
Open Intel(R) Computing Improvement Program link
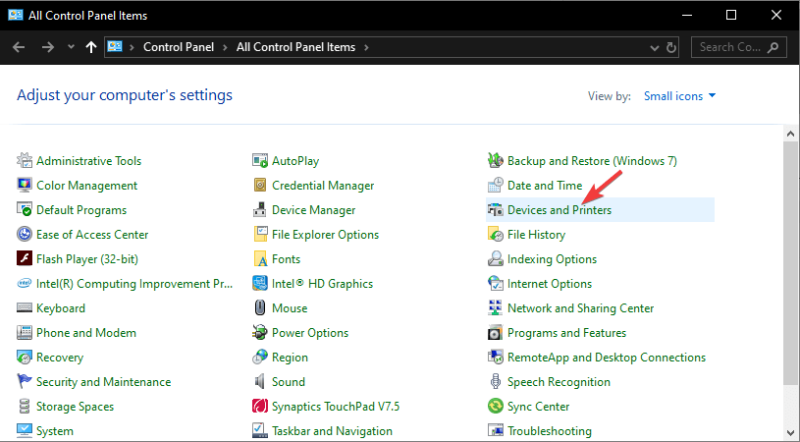pos(134,284)
